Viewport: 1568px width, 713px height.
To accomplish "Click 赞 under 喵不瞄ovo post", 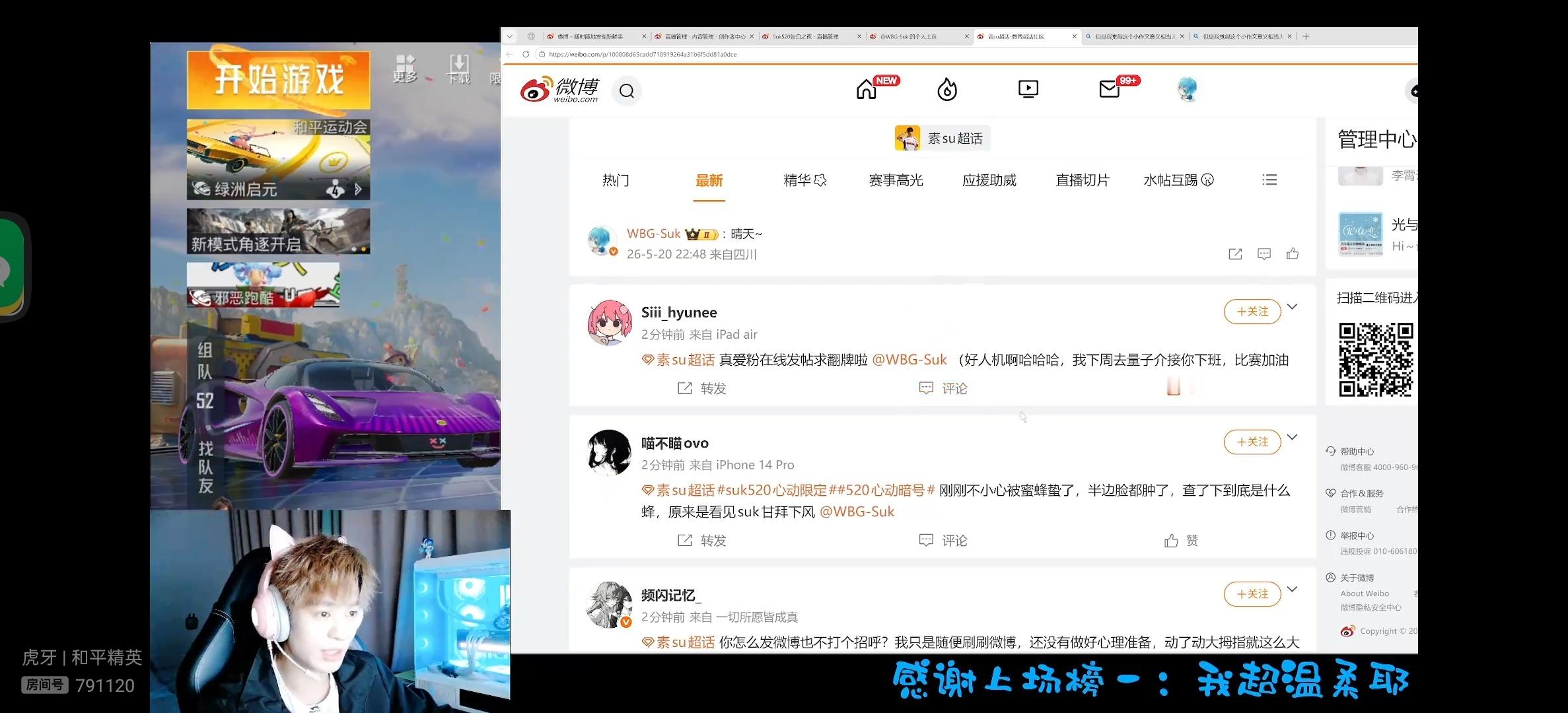I will [x=1181, y=541].
